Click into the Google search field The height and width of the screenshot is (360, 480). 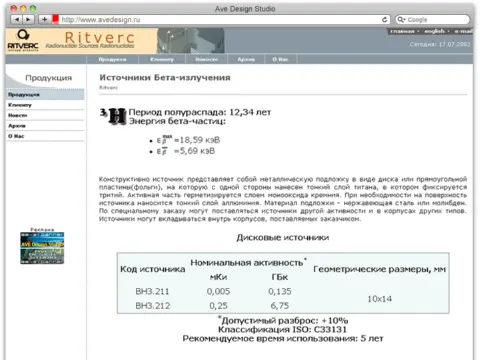[433, 20]
